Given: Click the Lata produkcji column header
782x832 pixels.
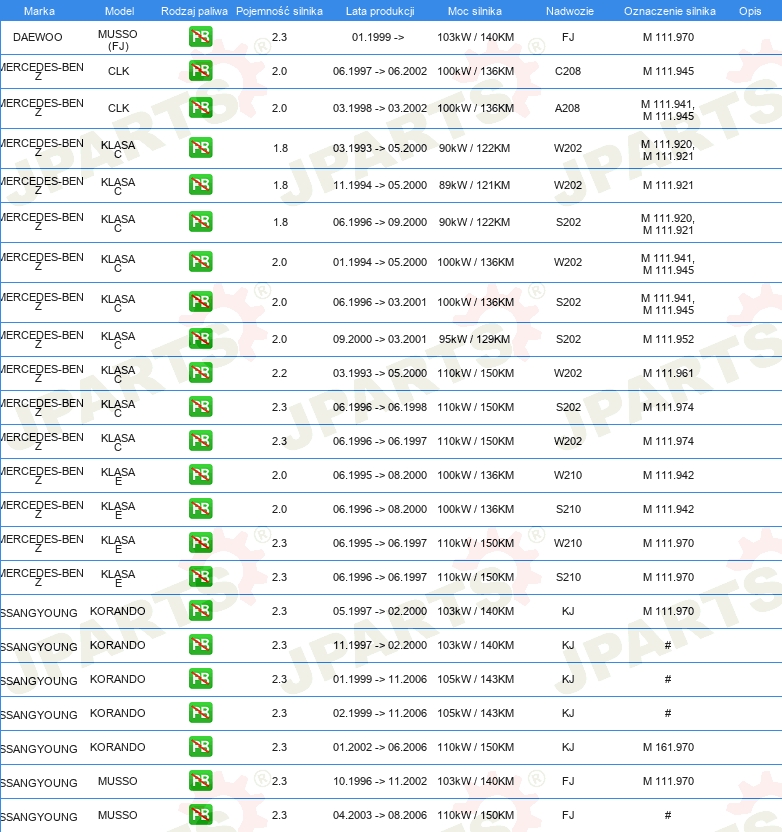Looking at the screenshot, I should pyautogui.click(x=380, y=11).
